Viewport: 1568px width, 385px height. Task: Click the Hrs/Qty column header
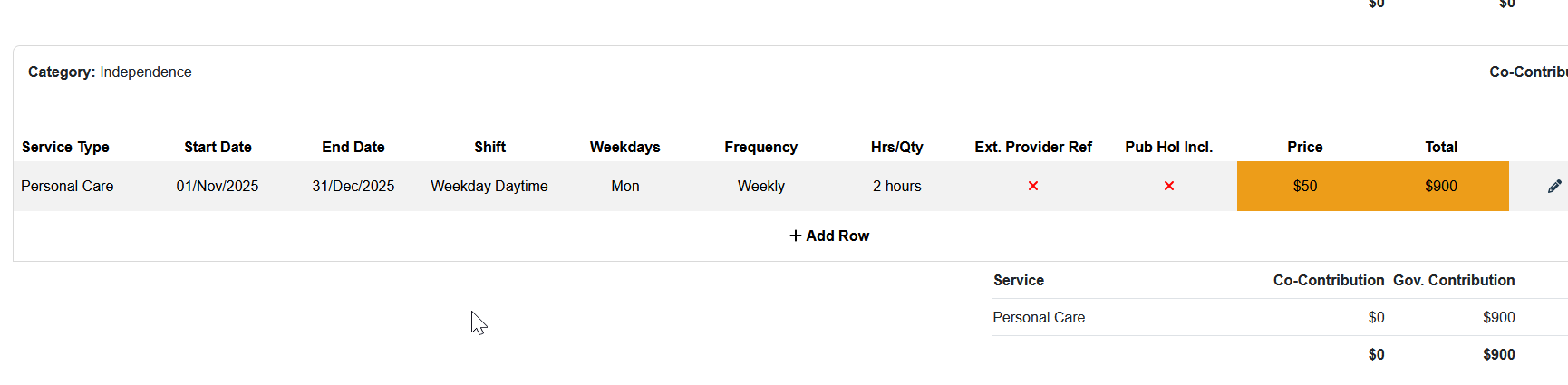(896, 147)
